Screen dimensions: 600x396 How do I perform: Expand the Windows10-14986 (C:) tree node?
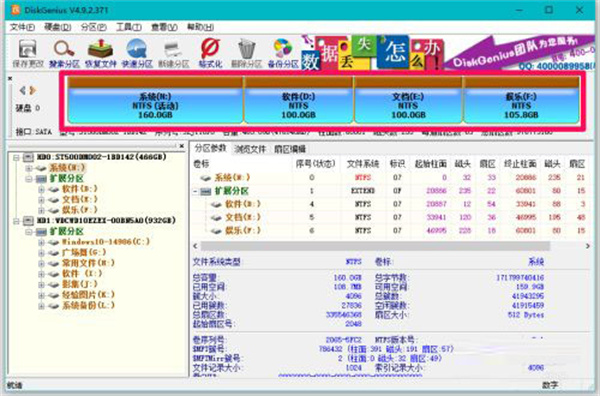(41, 242)
